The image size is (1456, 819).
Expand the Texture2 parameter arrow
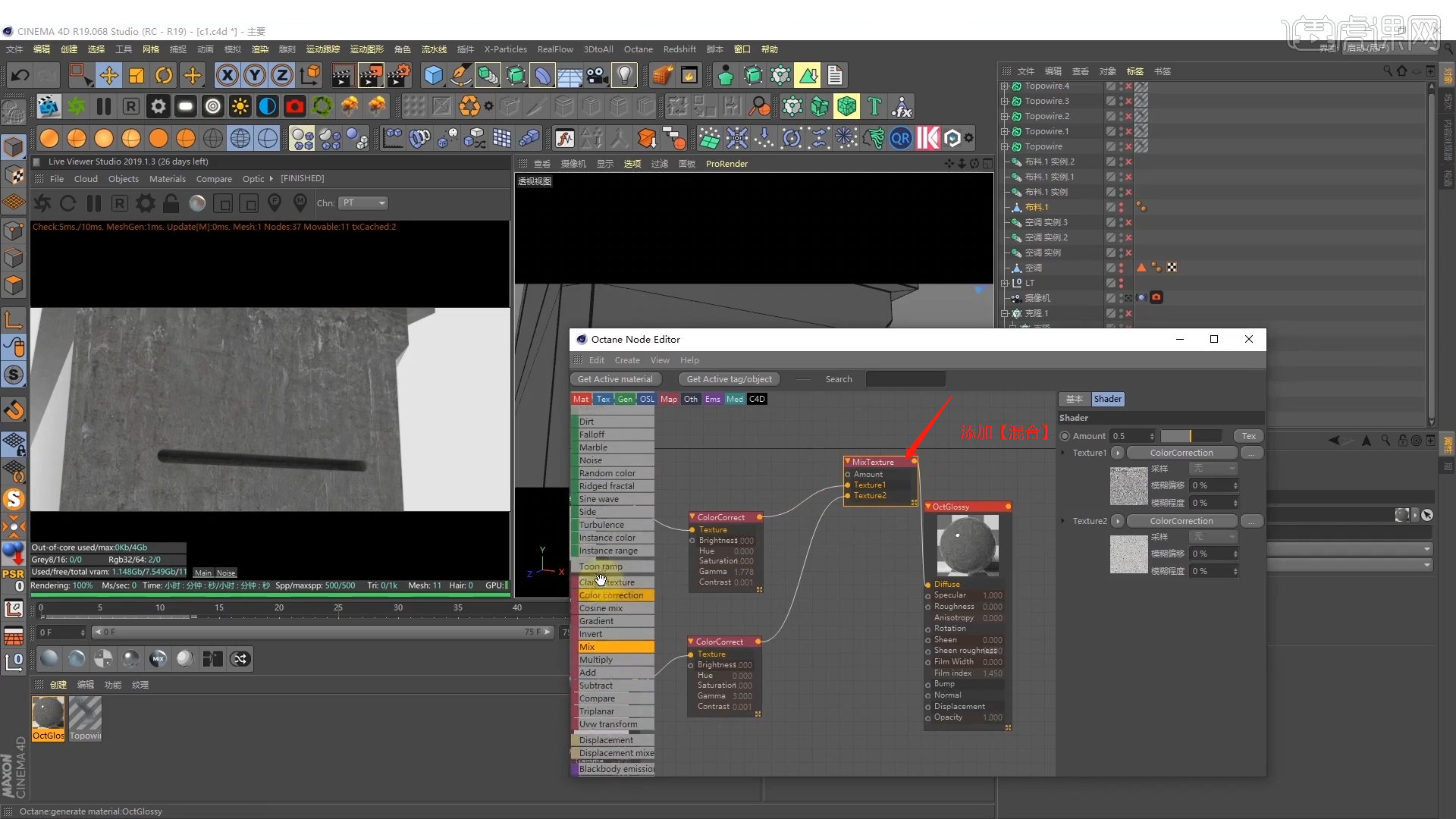1064,521
